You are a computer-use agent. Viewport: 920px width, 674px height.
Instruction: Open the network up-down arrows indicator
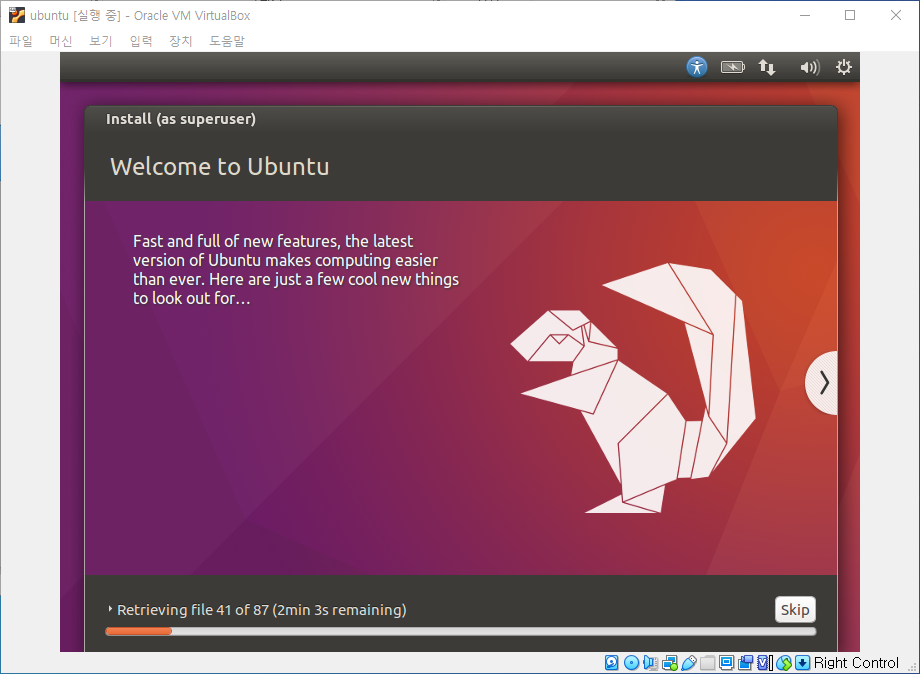point(767,67)
